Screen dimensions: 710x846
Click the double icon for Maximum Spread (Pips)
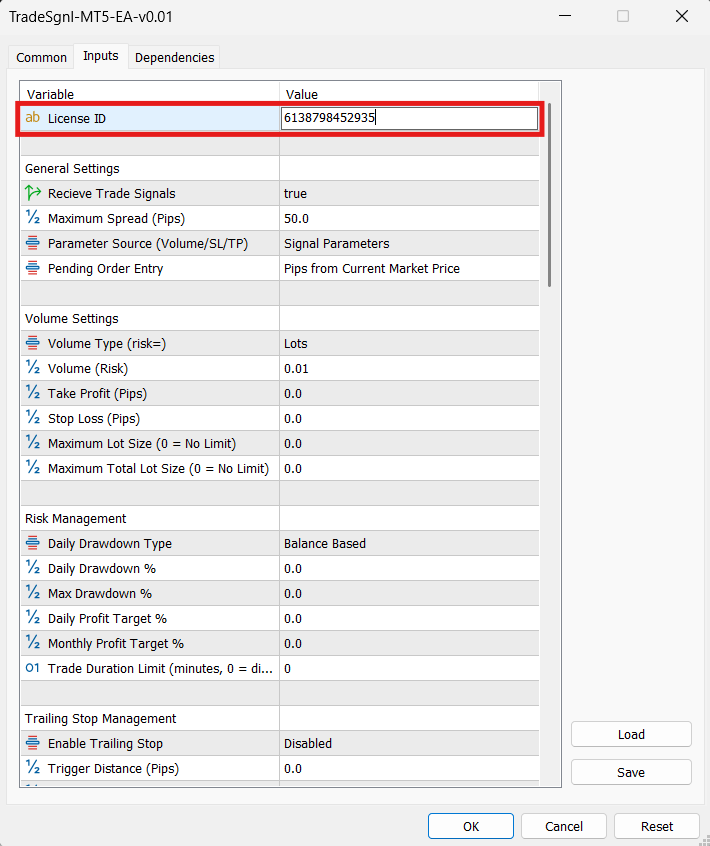coord(33,217)
